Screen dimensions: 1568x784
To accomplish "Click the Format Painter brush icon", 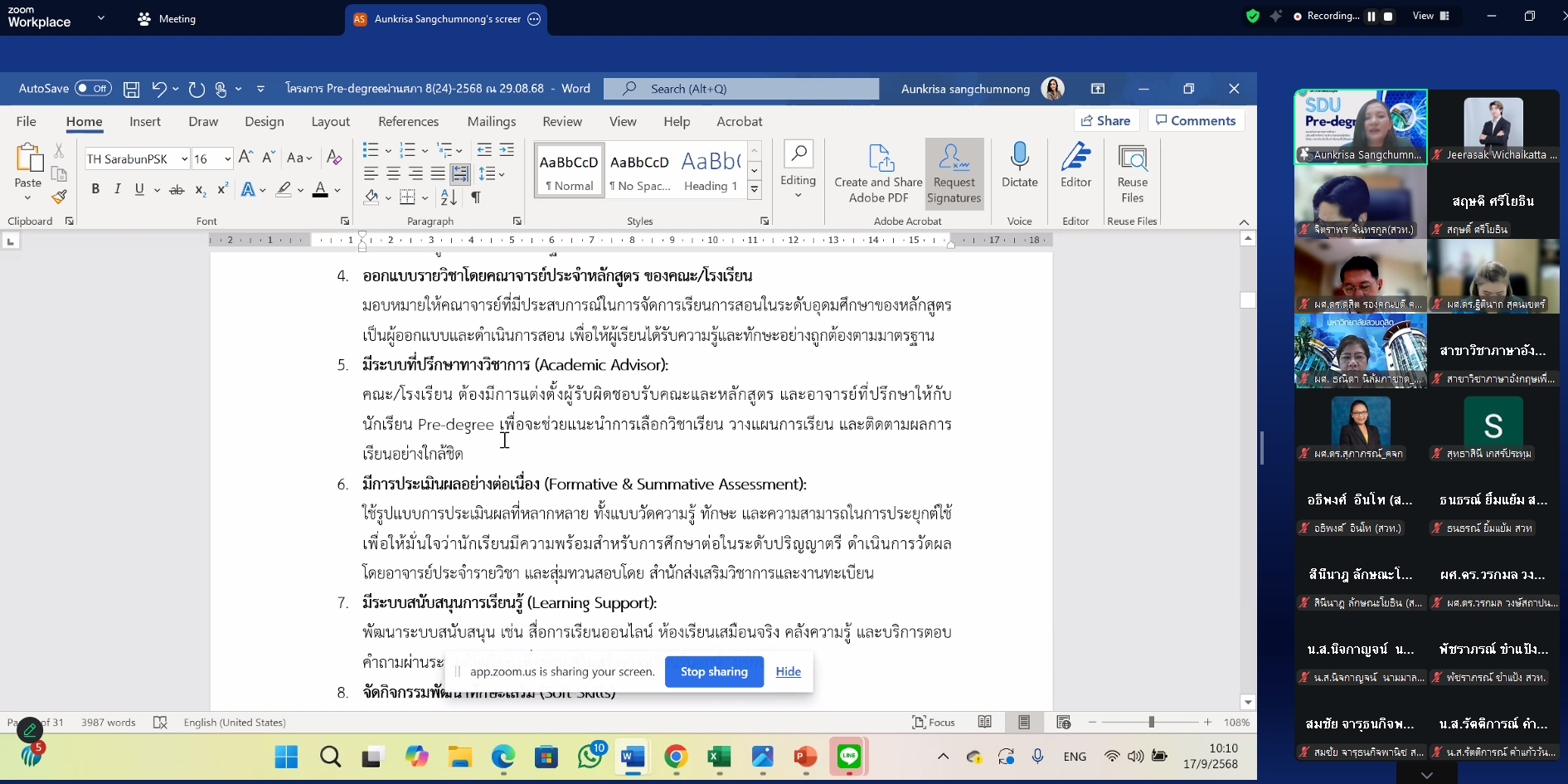I will (x=59, y=197).
